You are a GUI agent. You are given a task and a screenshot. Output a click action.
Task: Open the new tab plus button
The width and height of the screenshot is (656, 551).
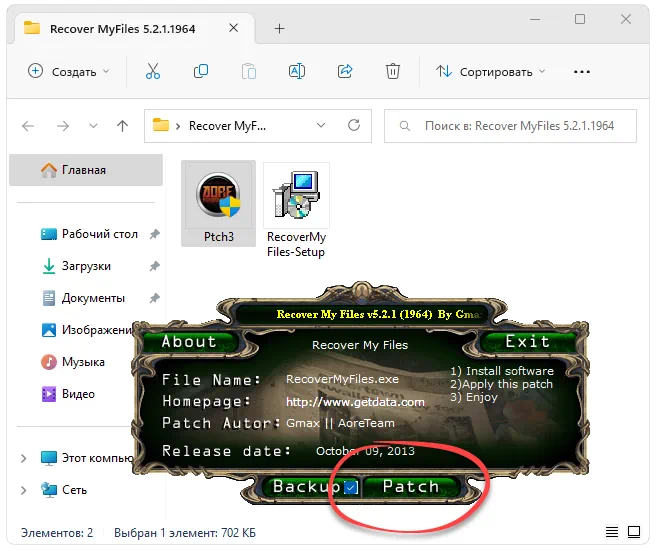(279, 28)
